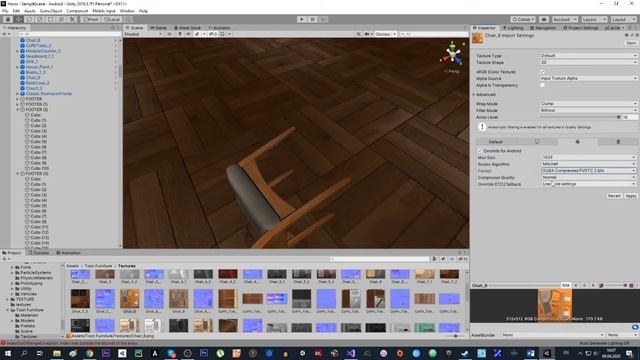Screen dimensions: 640x360
Task: Select the Scale tool in the toolbar
Action: pyautogui.click(x=40, y=19)
